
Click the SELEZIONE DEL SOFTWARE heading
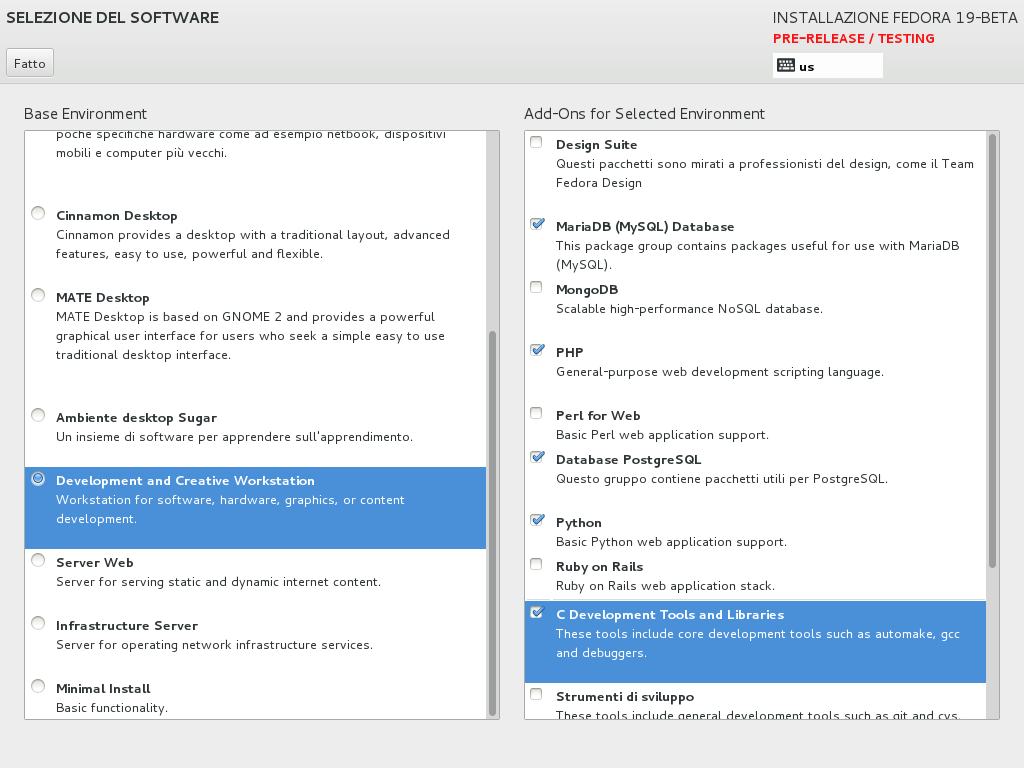pos(113,18)
